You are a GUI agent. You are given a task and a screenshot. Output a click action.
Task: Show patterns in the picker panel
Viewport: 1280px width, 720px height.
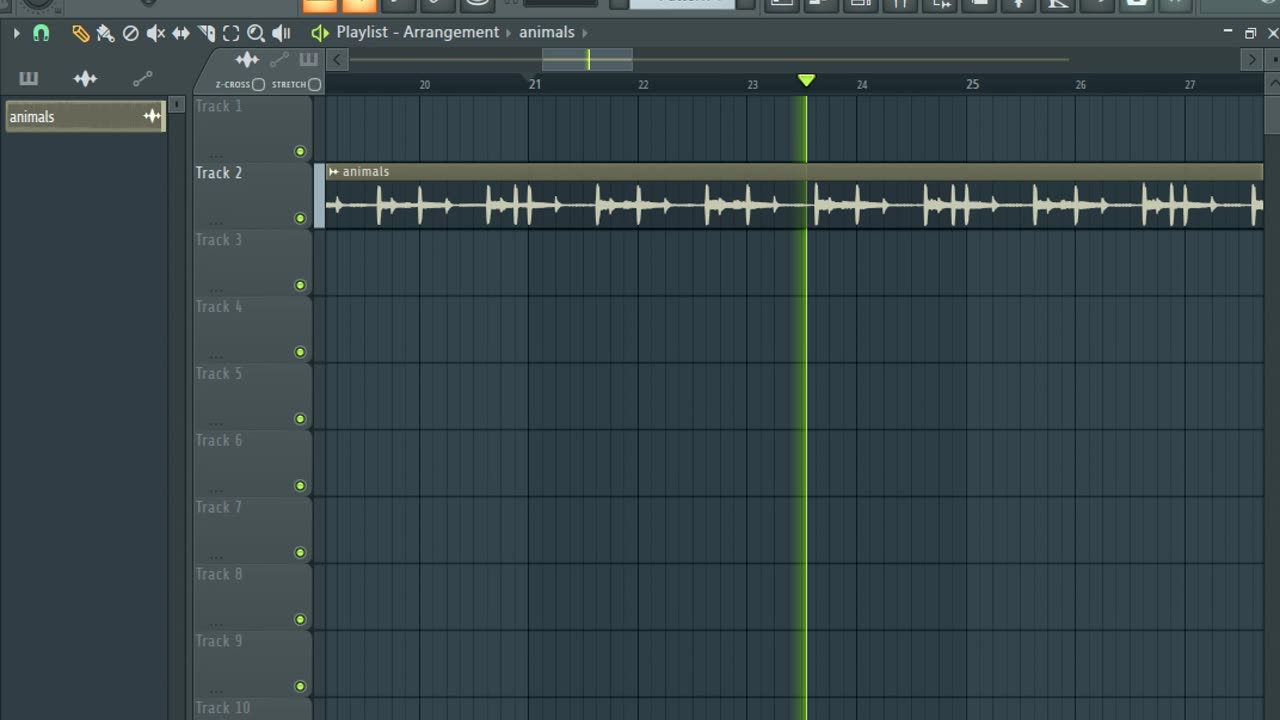click(28, 78)
